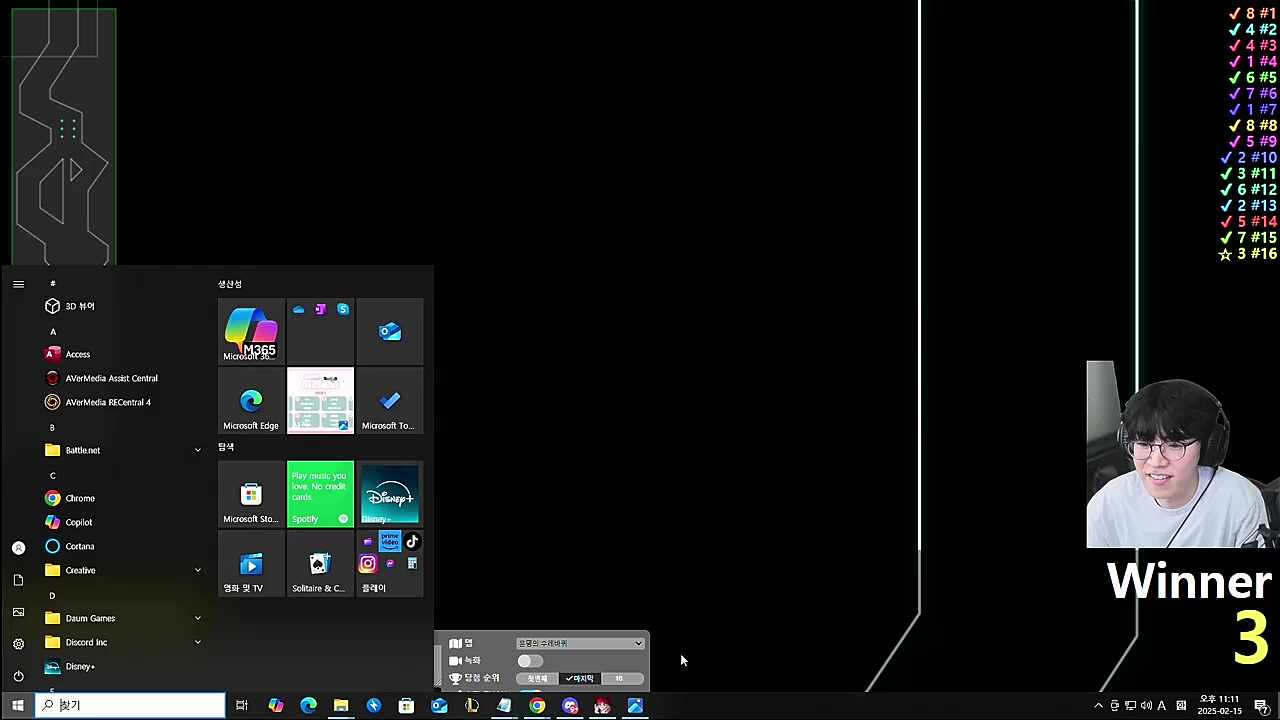Show hidden system tray icons

click(1098, 706)
